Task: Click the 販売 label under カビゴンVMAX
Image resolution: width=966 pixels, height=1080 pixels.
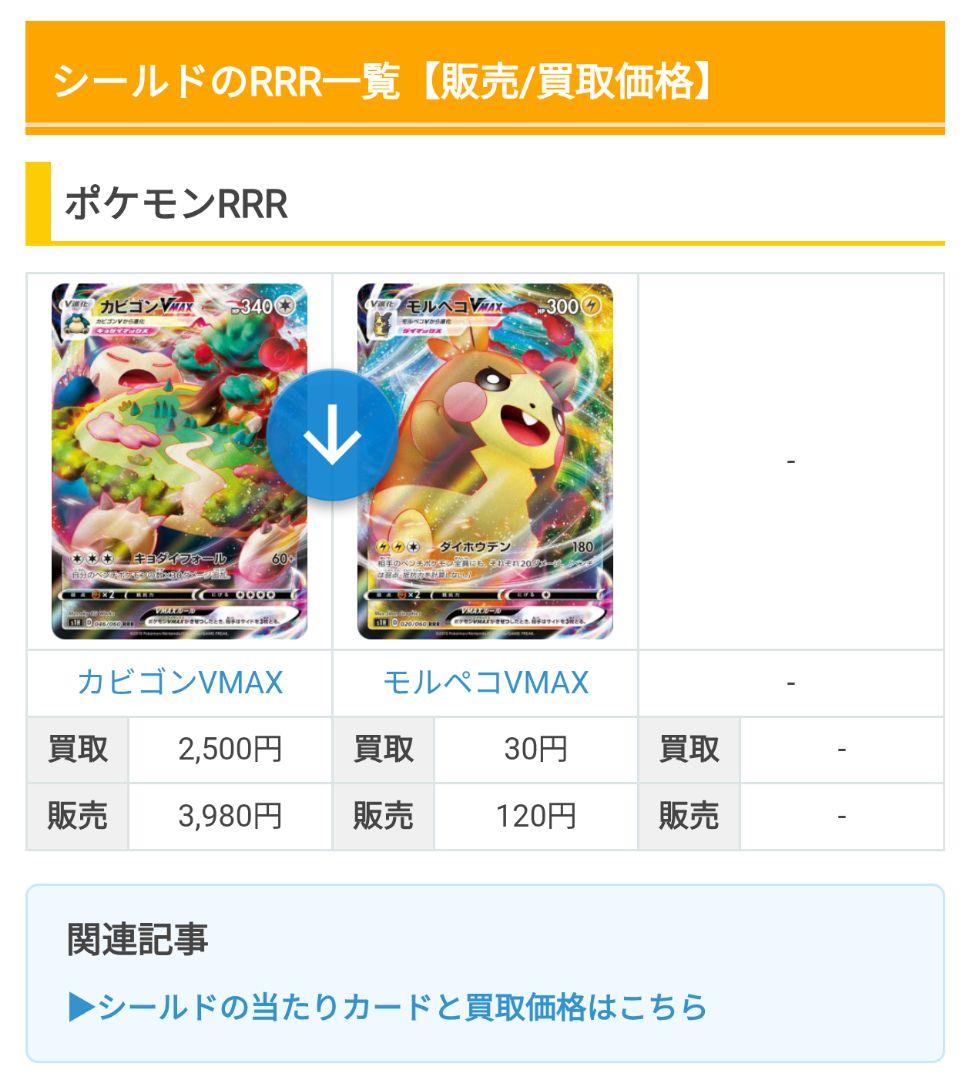Action: click(77, 816)
